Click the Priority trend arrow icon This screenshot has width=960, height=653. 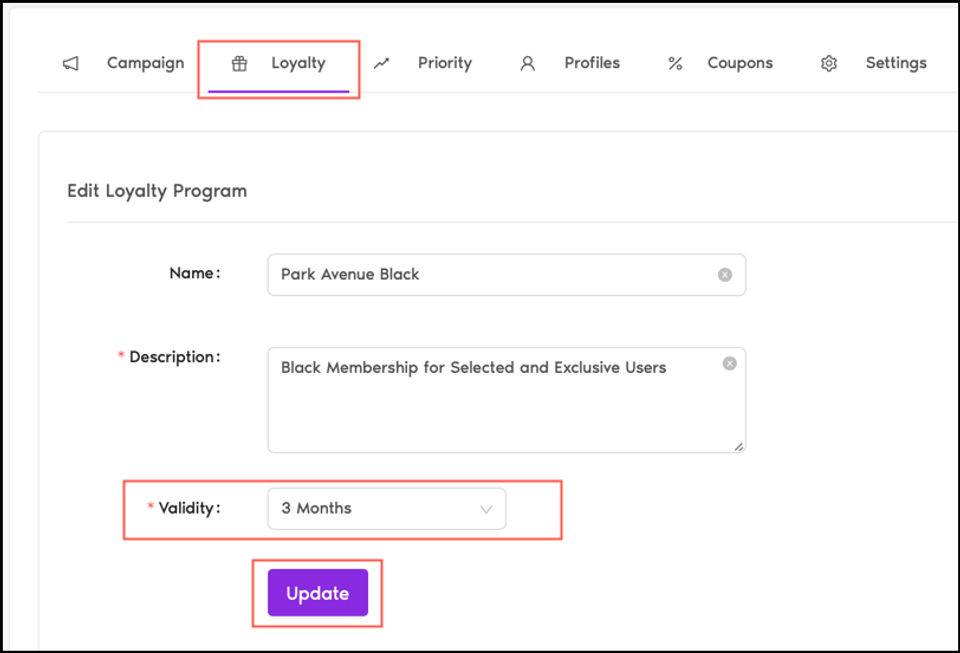click(381, 63)
